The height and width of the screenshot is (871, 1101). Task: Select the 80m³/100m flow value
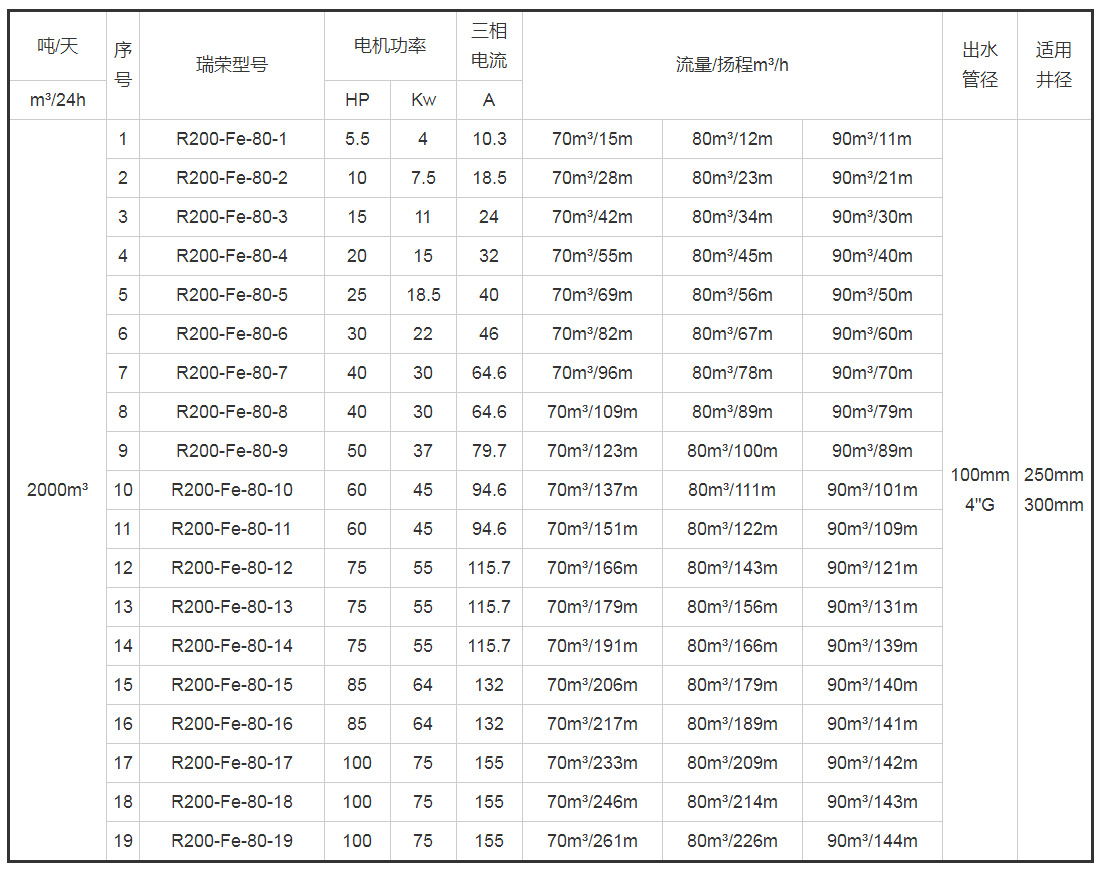tap(732, 451)
